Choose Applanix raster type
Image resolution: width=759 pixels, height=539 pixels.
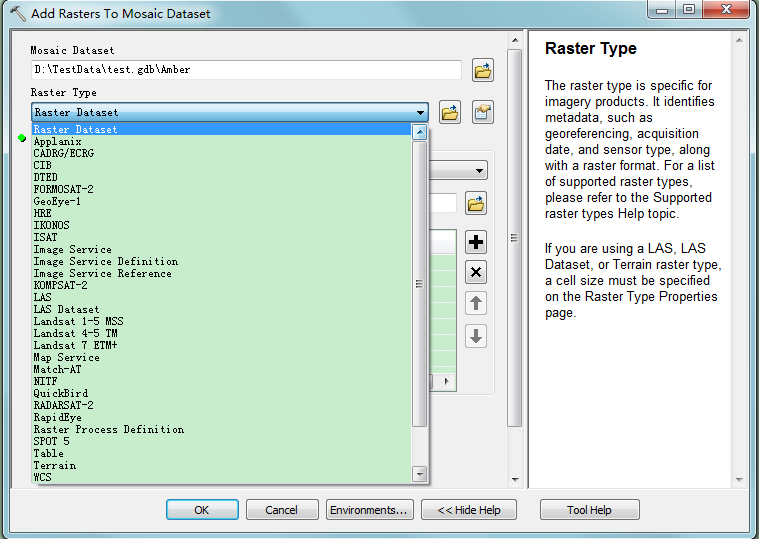pyautogui.click(x=222, y=141)
